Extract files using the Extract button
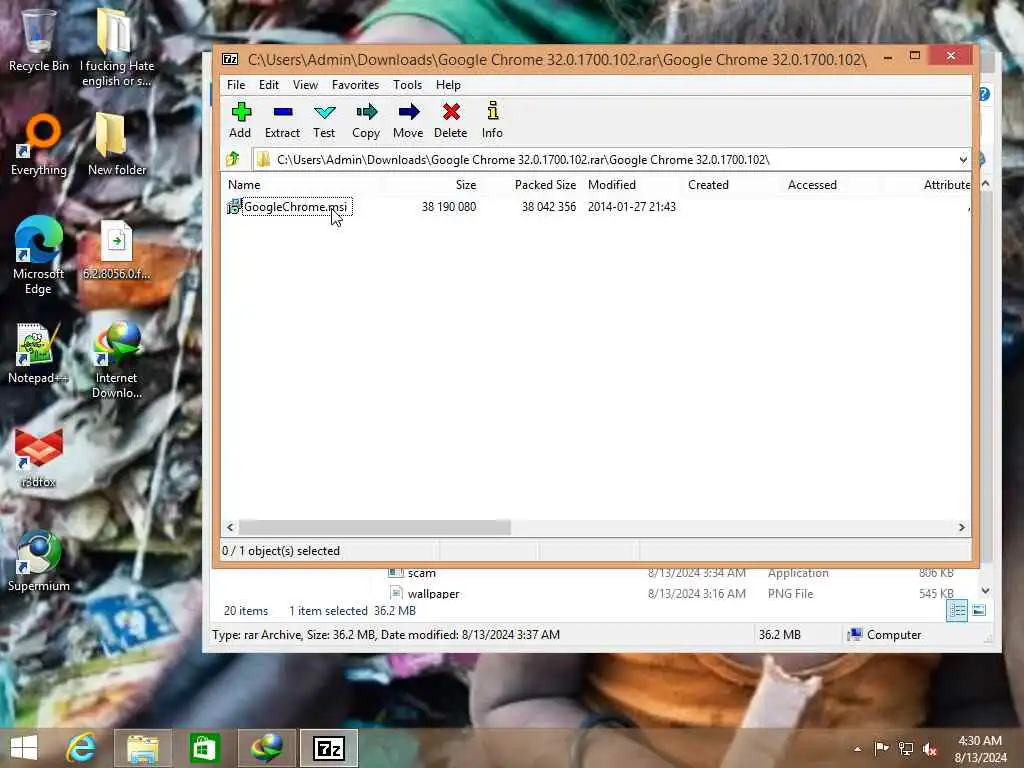Screen dimensions: 1024x768 (x=282, y=120)
